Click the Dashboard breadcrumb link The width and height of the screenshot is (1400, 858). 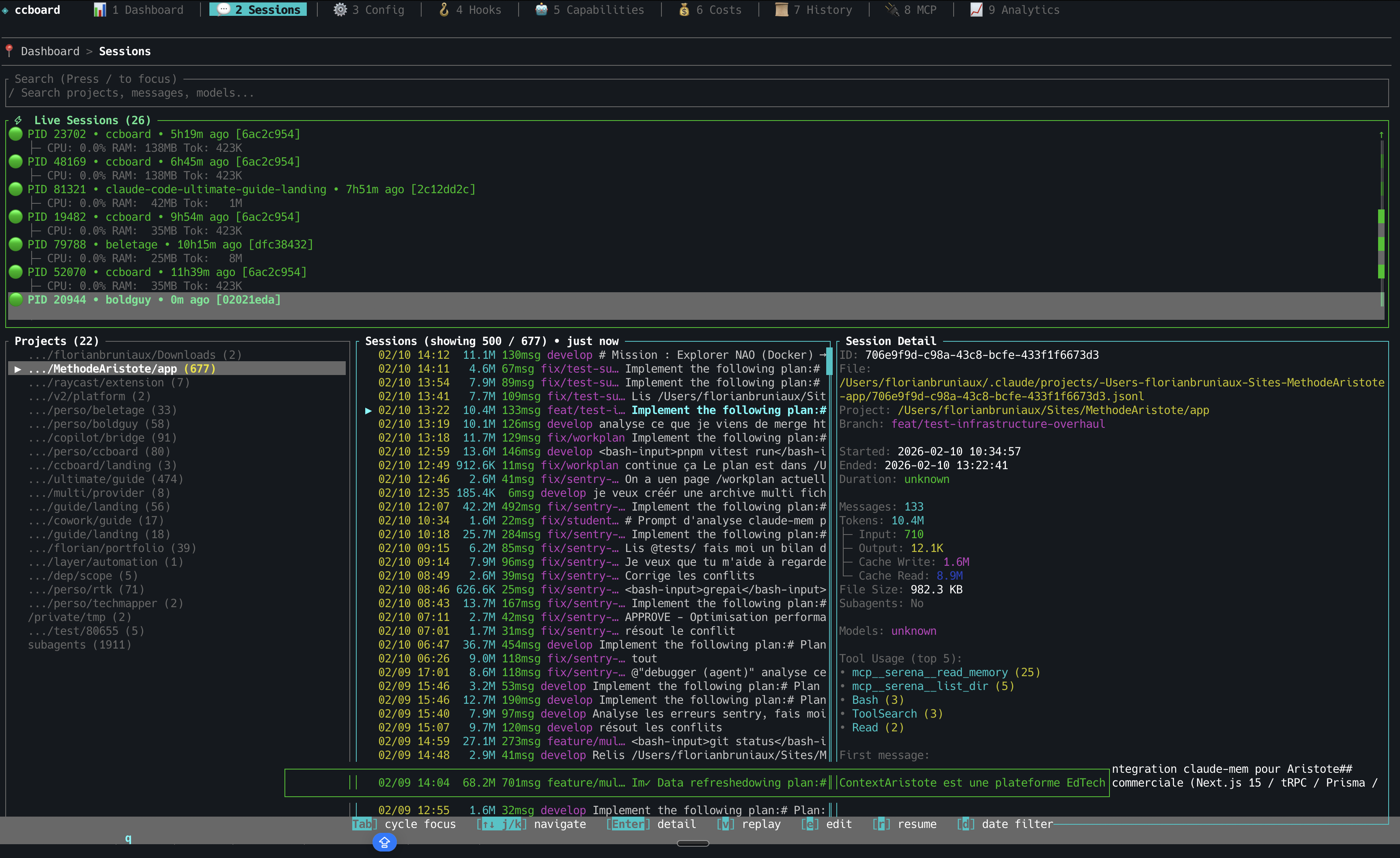coord(50,51)
